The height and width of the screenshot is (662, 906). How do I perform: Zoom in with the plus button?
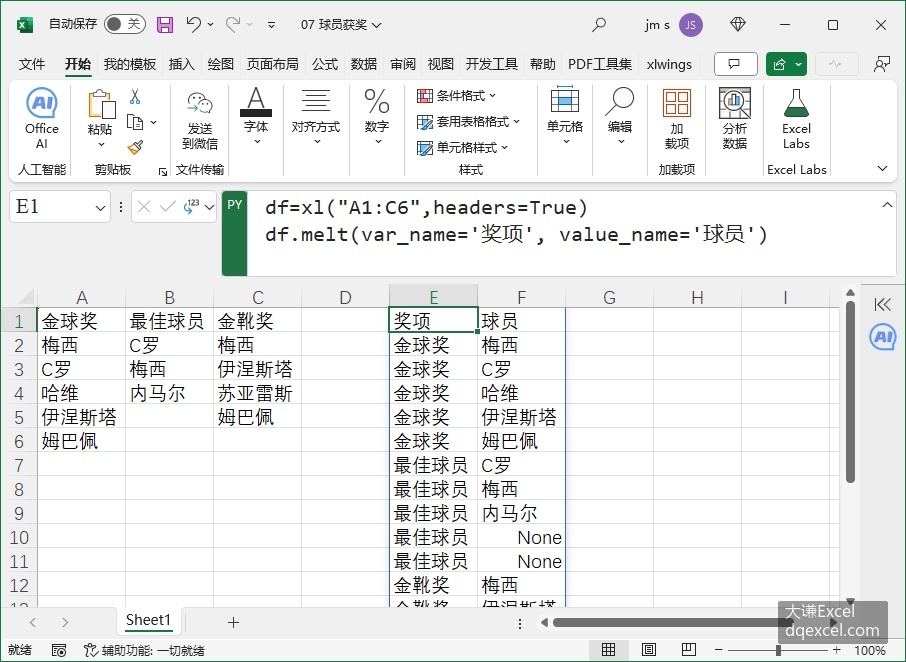[x=836, y=650]
